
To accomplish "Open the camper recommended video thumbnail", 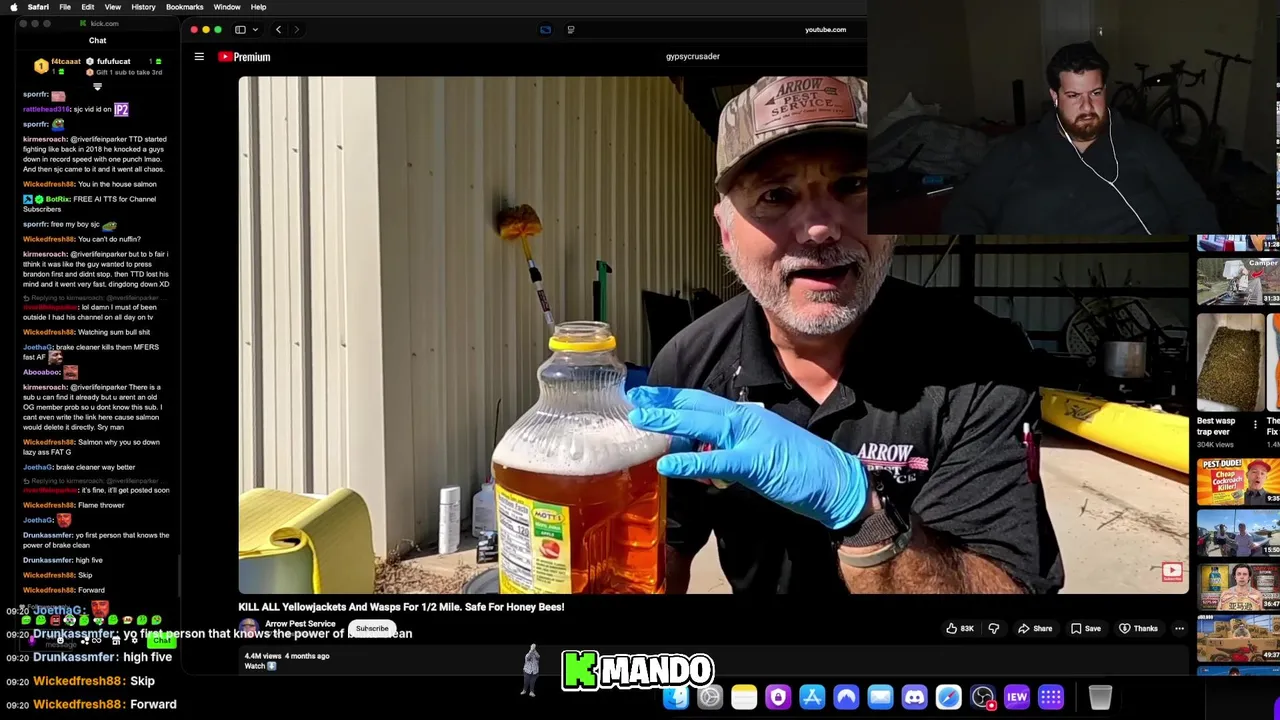I will tap(1238, 282).
